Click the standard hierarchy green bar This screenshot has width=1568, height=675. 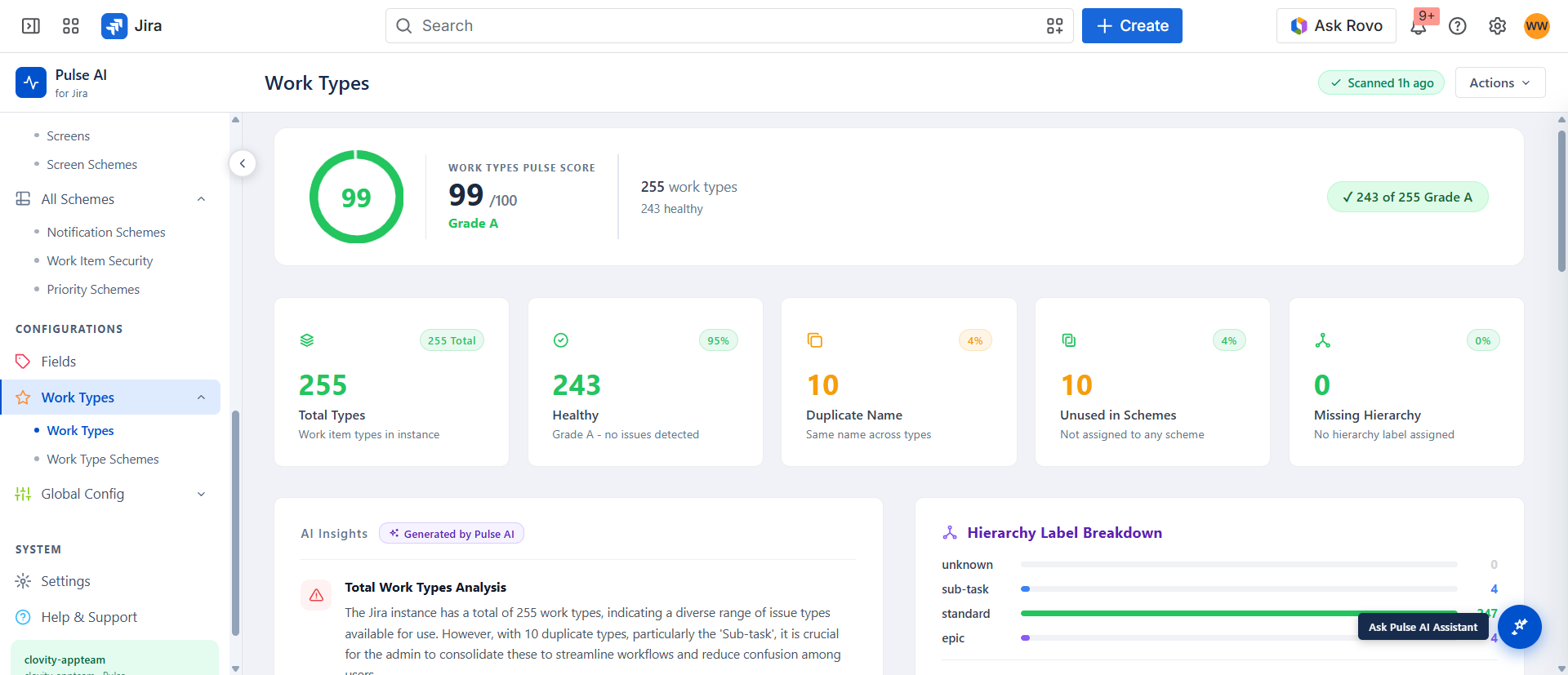click(1239, 613)
